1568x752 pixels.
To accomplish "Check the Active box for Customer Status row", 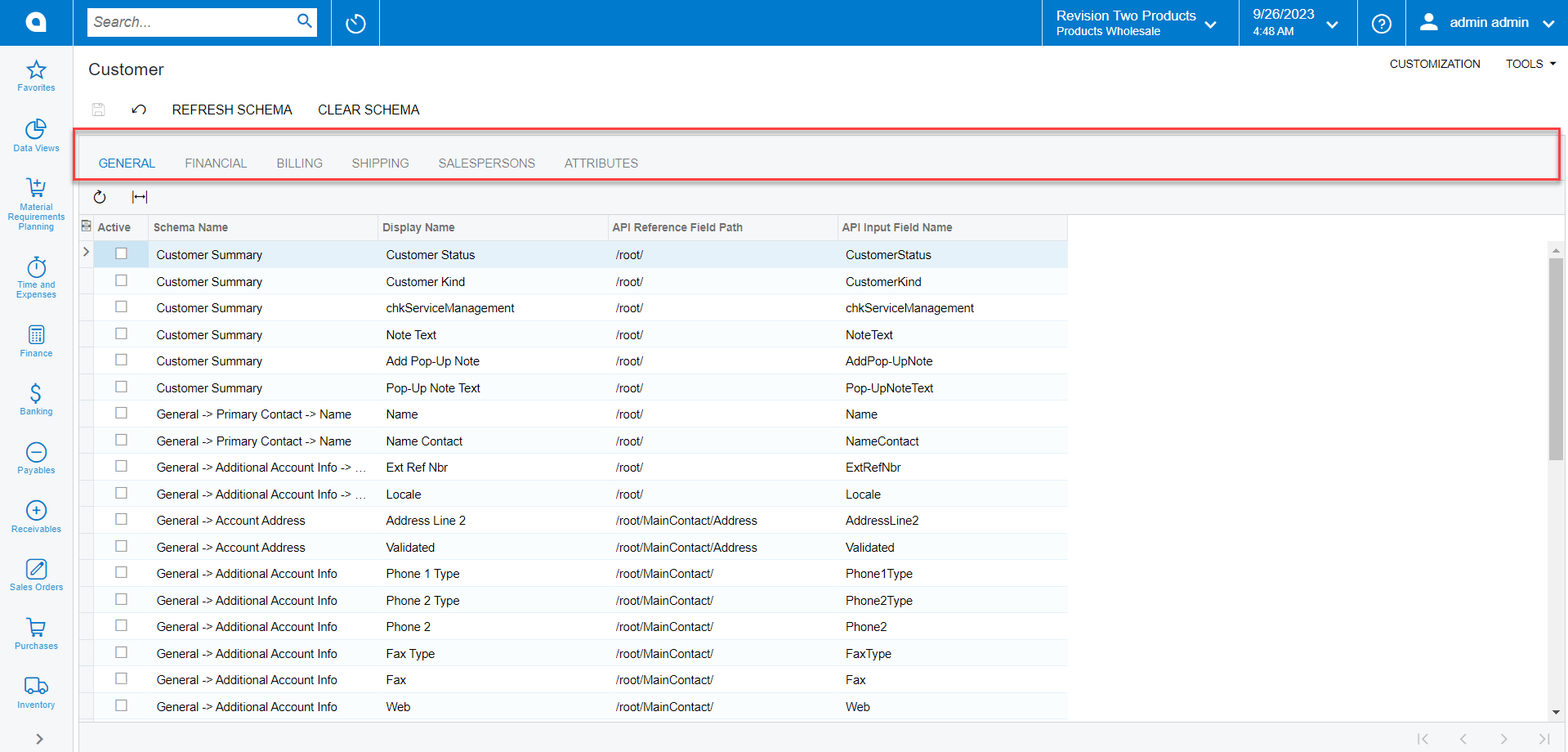I will point(121,254).
